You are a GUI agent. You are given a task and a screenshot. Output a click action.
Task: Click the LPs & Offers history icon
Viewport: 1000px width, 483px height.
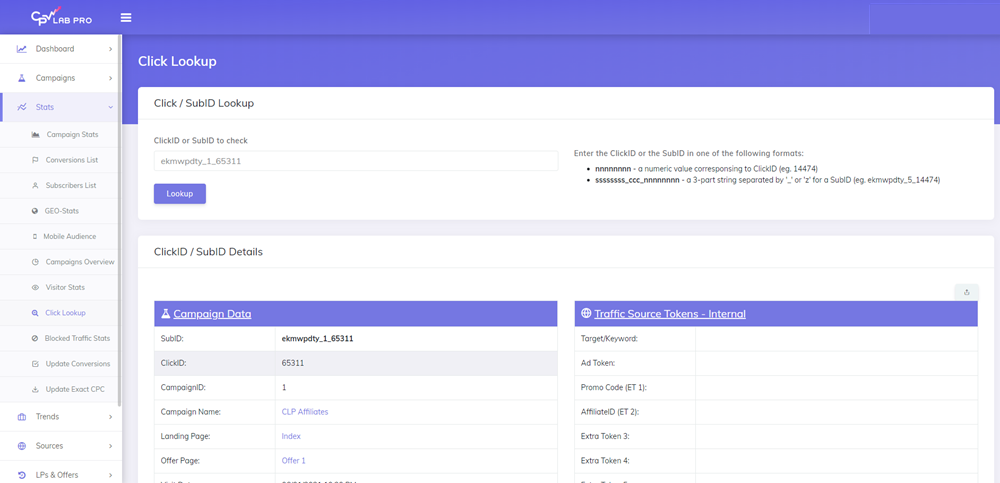(22, 475)
